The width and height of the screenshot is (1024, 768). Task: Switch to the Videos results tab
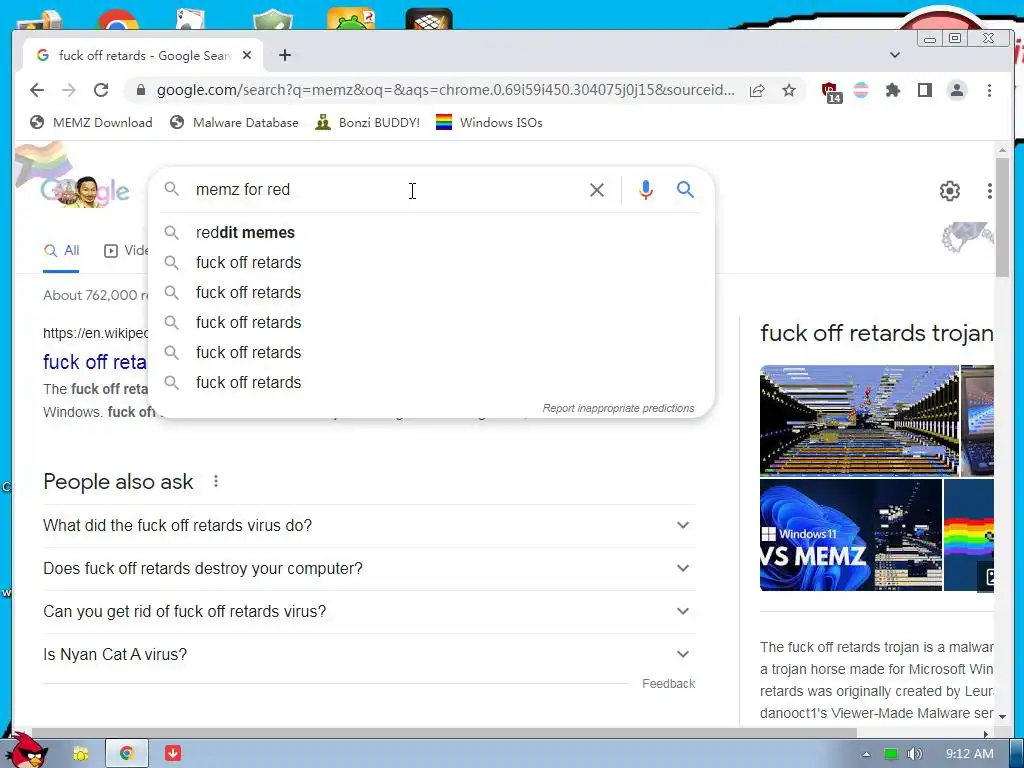click(125, 251)
